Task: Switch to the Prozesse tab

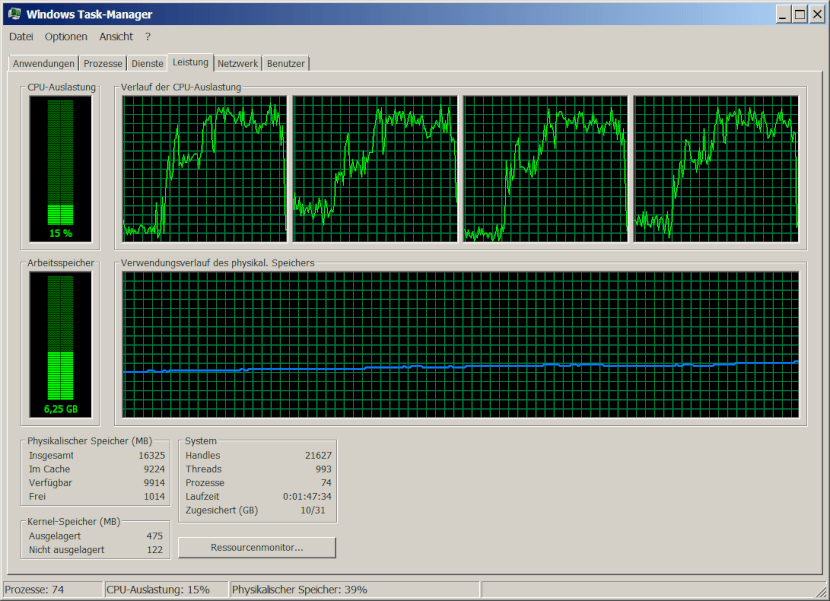Action: [x=103, y=64]
